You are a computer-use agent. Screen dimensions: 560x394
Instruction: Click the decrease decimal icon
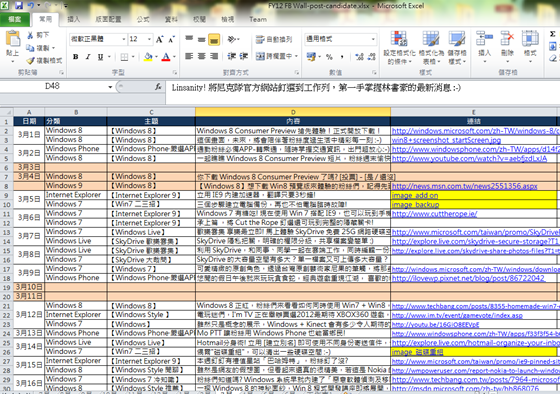(371, 56)
